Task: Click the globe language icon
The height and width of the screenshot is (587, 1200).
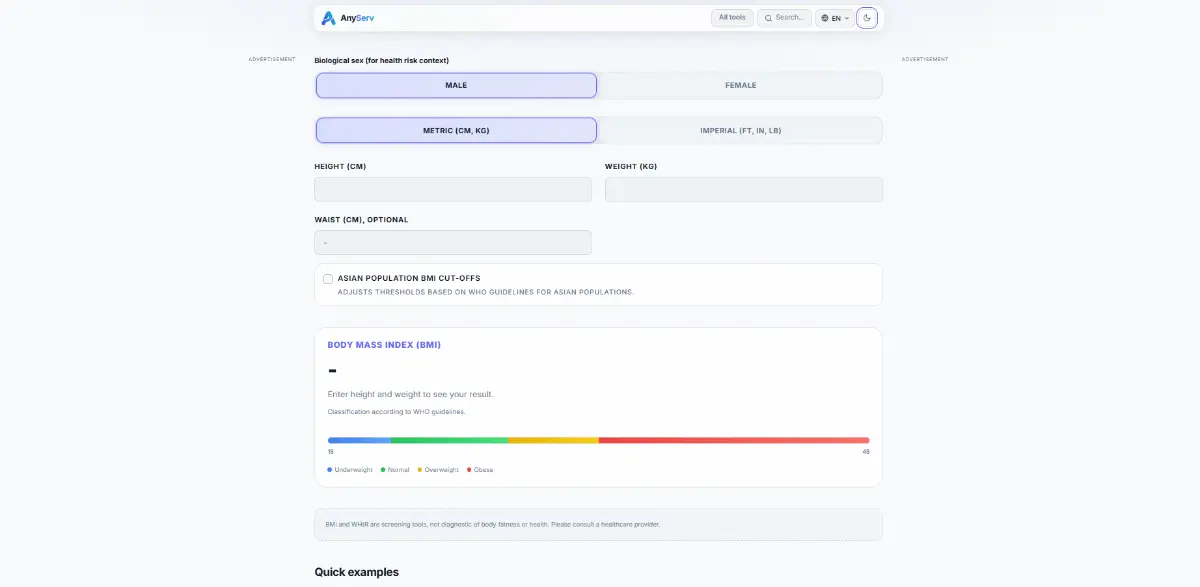Action: 825,18
